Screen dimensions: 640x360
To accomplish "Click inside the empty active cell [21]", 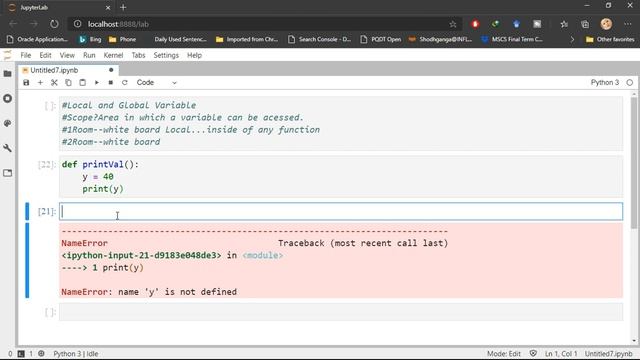I will pyautogui.click(x=341, y=211).
